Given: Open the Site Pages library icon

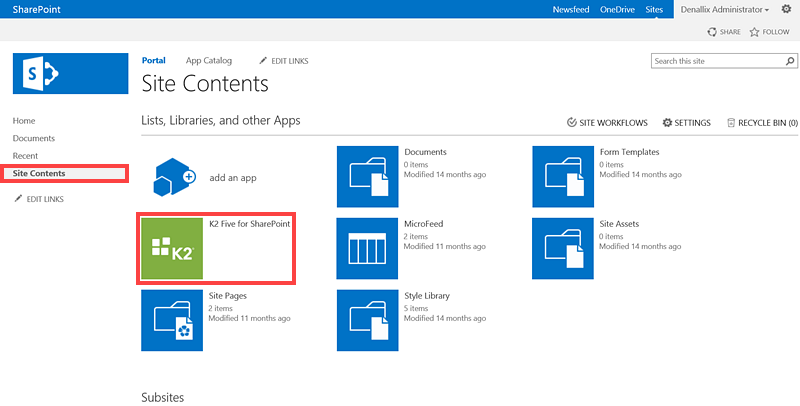Looking at the screenshot, I should pyautogui.click(x=171, y=319).
